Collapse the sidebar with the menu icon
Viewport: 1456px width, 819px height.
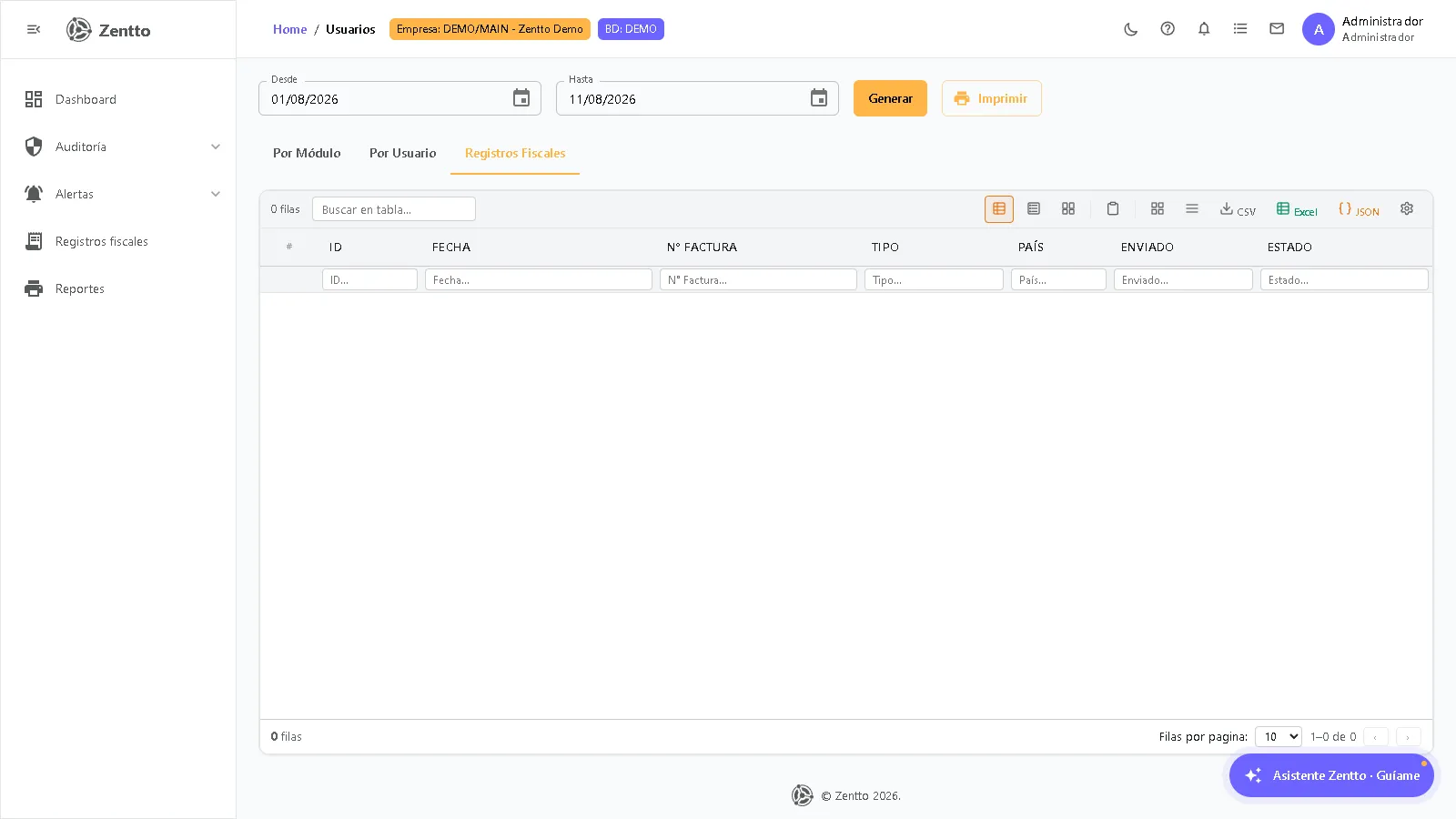pos(34,29)
